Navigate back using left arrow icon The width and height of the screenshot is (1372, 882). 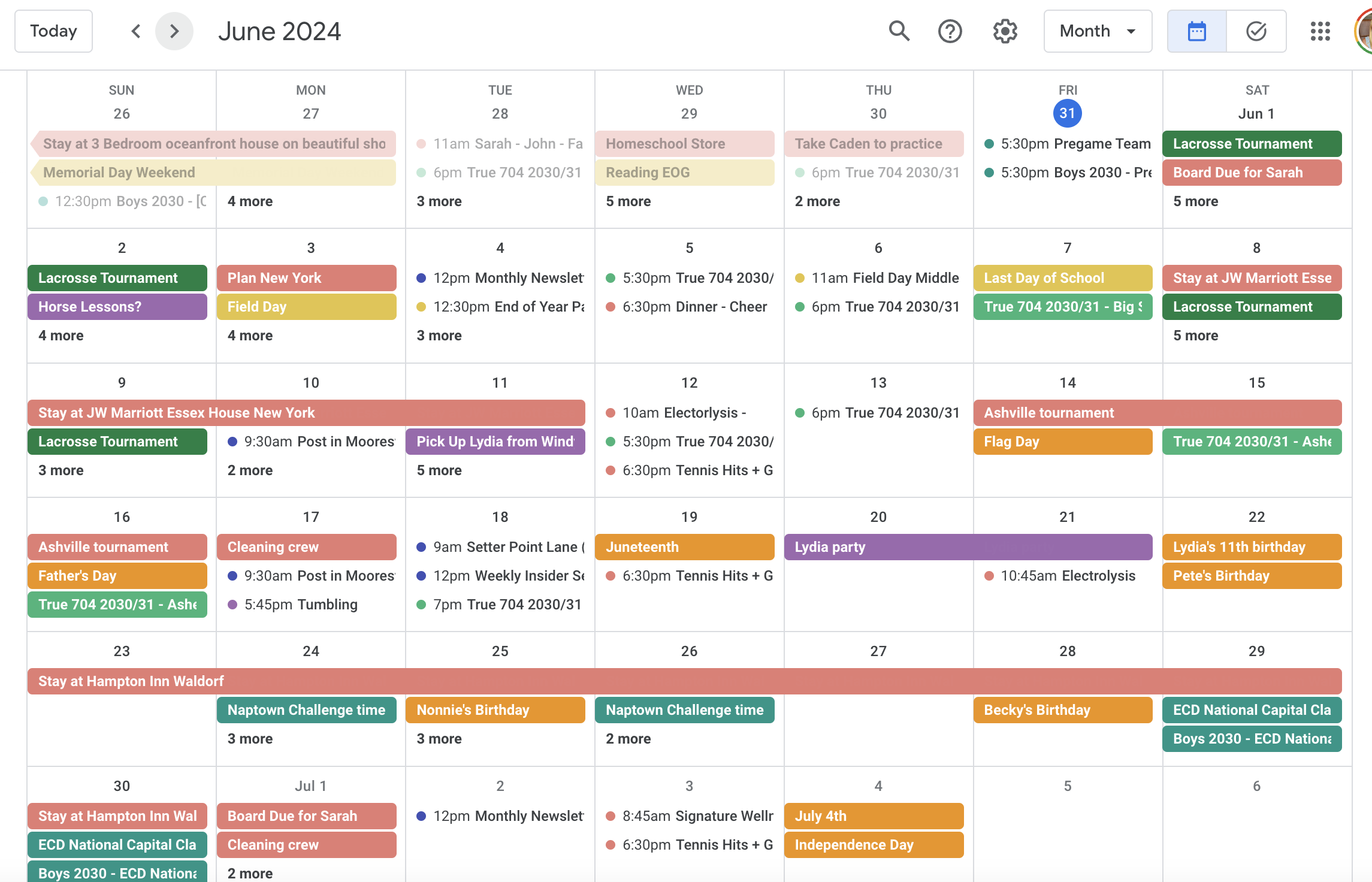[x=133, y=31]
